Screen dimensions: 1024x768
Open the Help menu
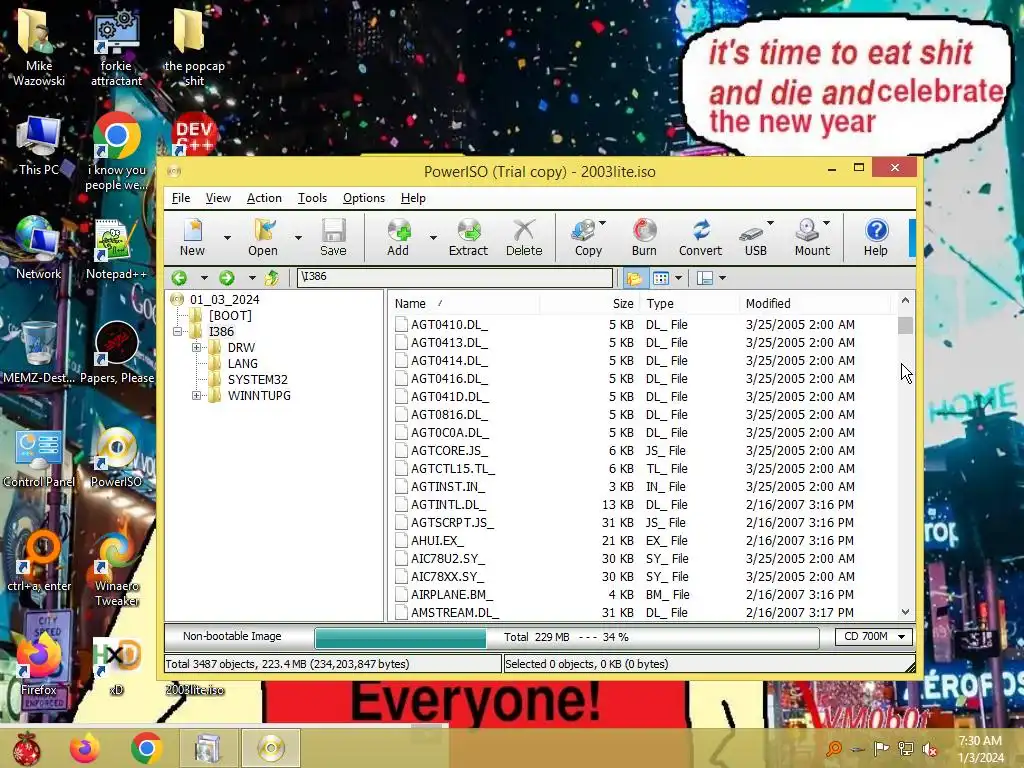pyautogui.click(x=413, y=198)
